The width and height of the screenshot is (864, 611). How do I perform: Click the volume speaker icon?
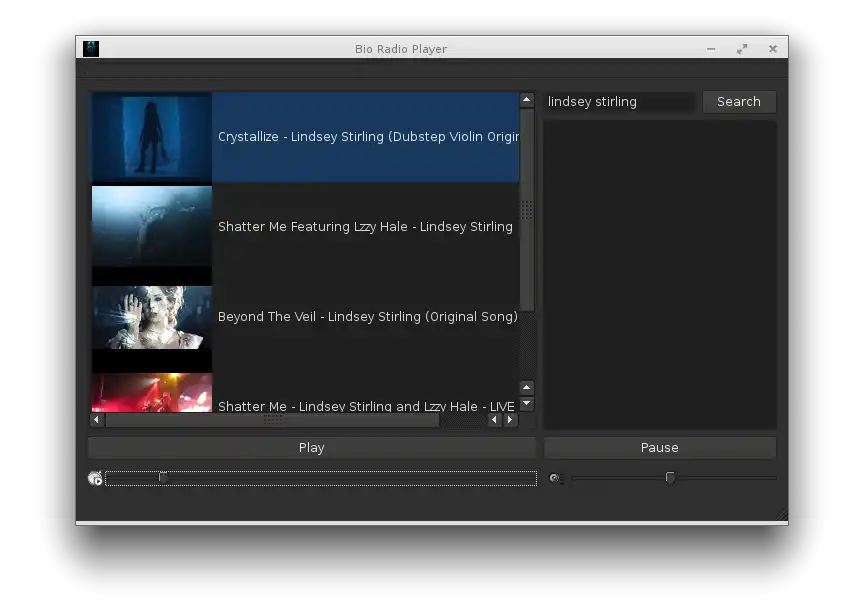point(555,478)
